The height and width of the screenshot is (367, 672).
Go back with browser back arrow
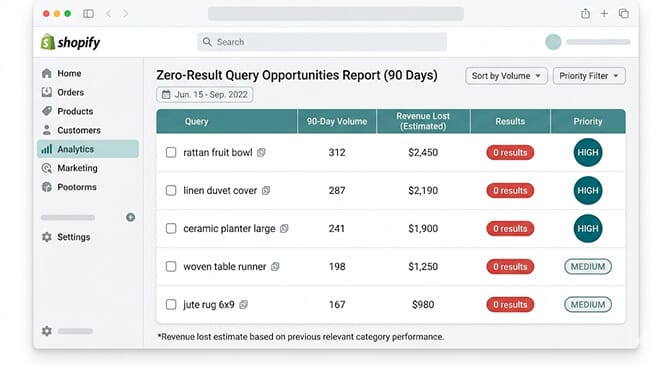click(109, 14)
